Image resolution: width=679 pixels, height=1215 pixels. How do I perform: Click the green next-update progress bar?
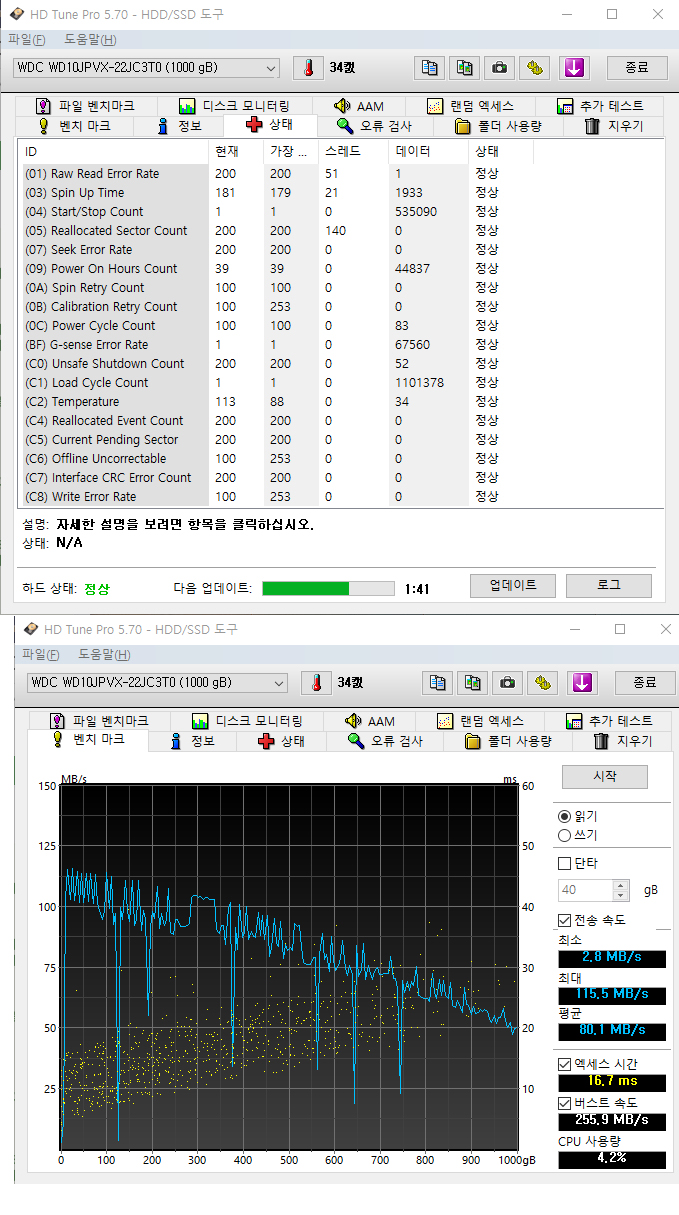[x=328, y=588]
